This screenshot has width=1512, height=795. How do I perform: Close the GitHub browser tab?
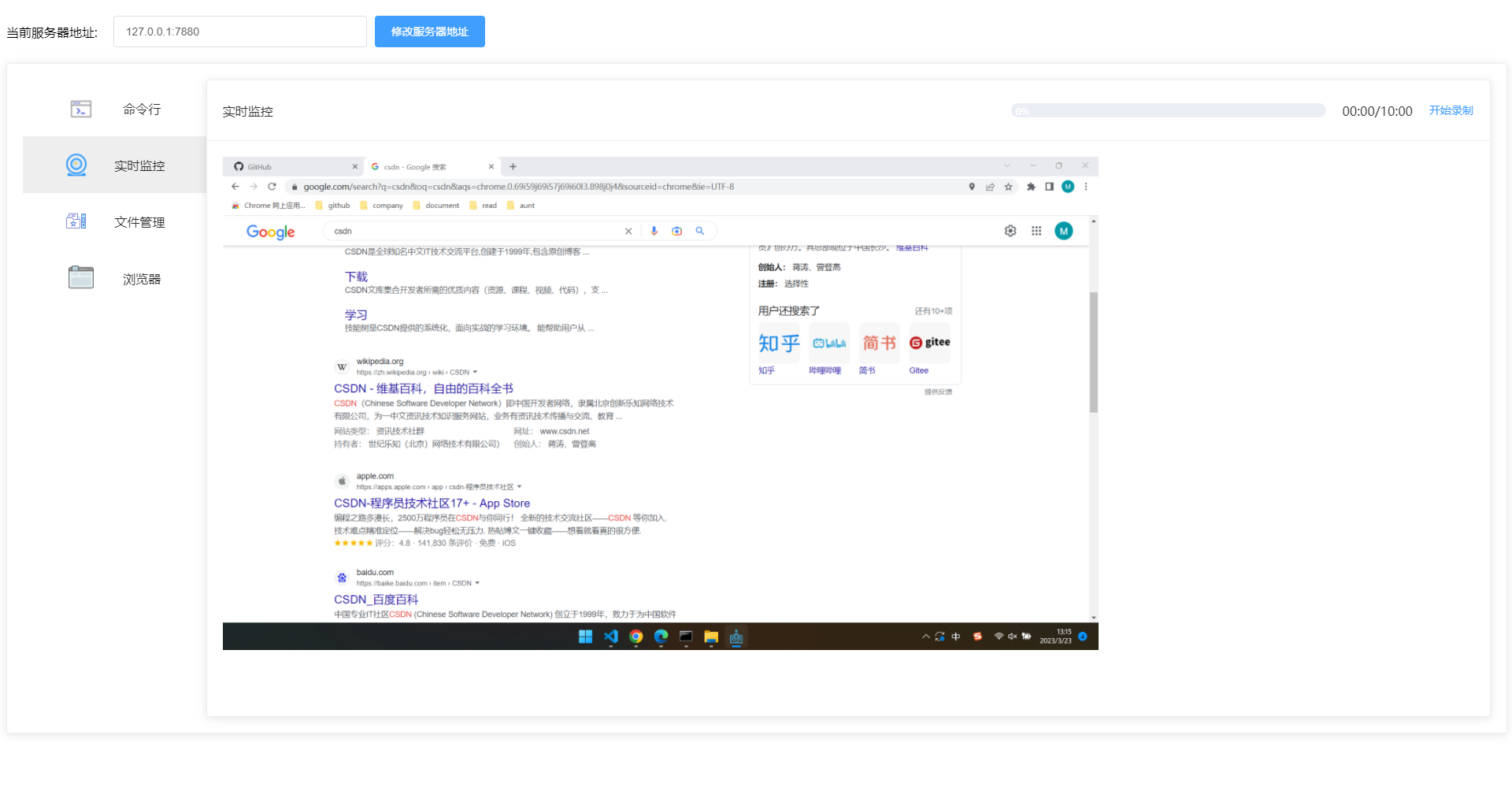coord(354,166)
